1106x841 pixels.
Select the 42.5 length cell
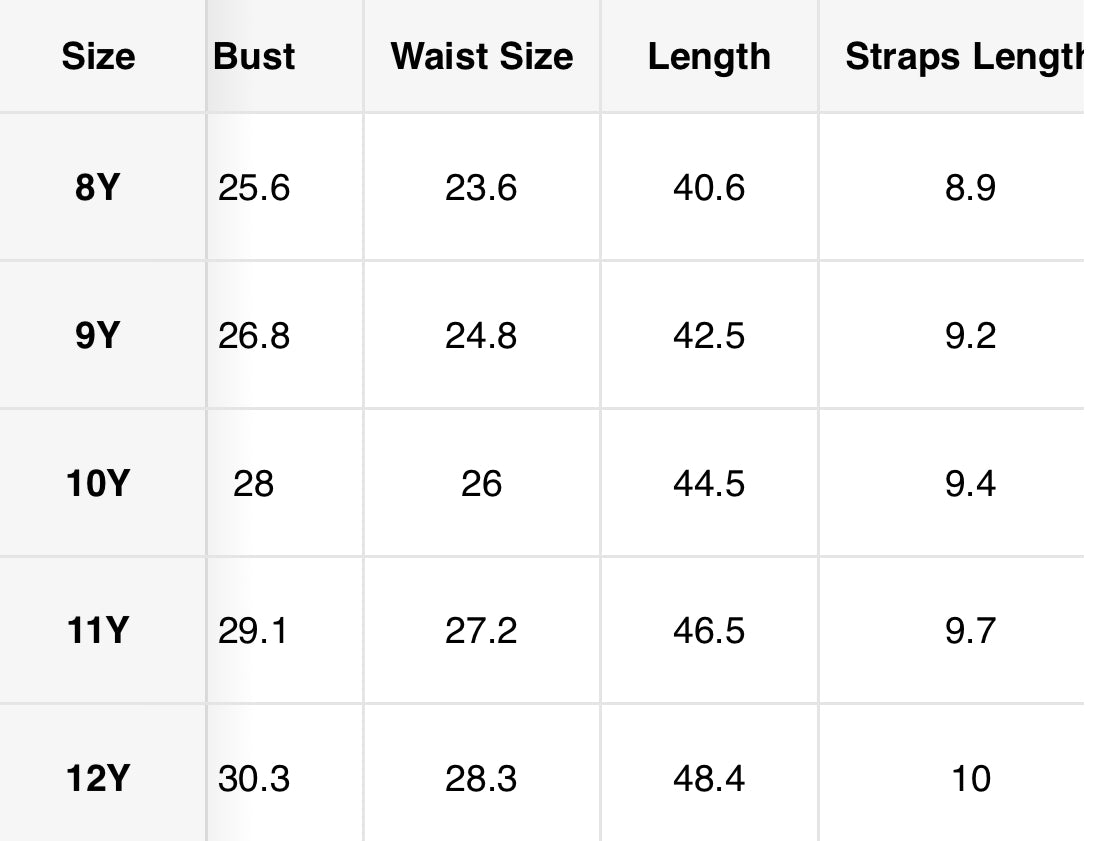709,335
